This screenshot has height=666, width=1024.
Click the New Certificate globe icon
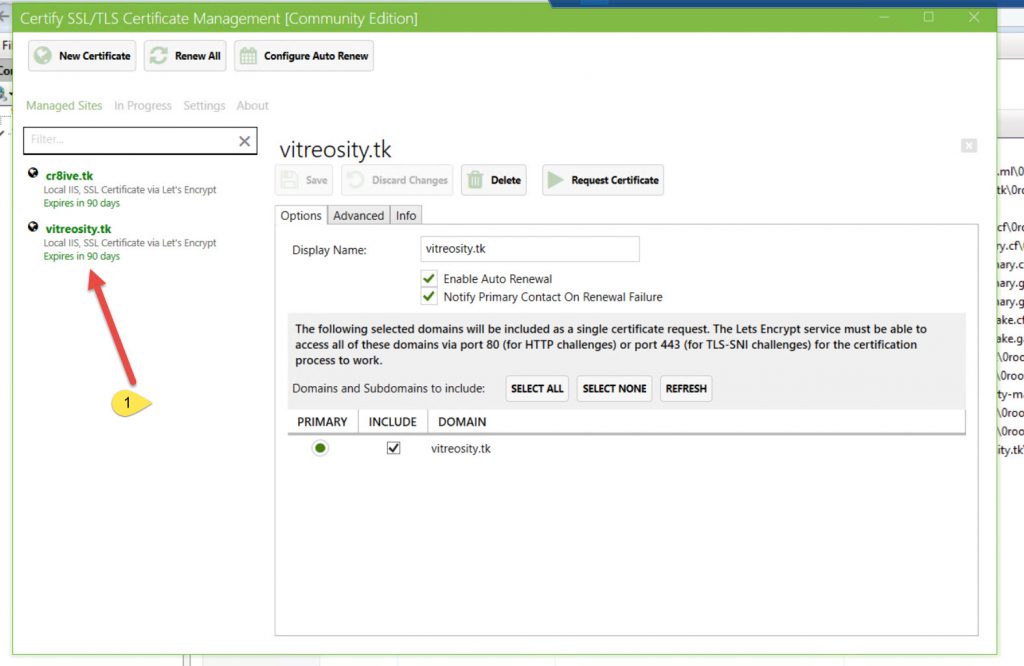pyautogui.click(x=43, y=56)
